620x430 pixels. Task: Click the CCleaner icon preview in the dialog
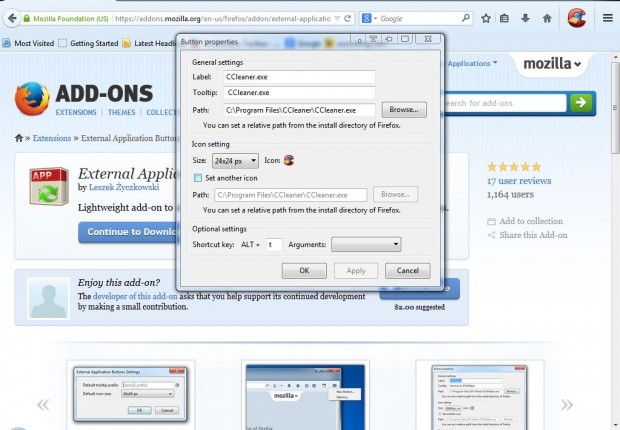pos(289,160)
